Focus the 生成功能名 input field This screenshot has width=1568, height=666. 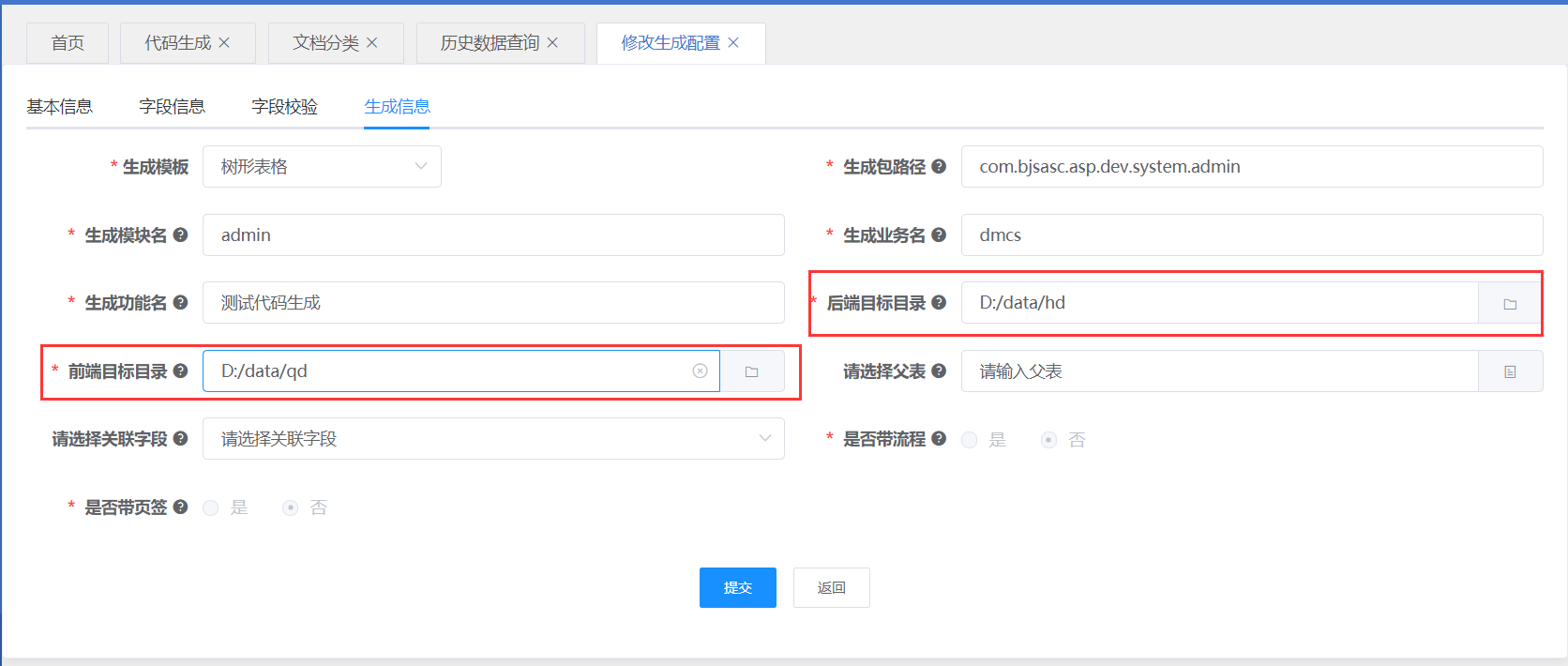[x=493, y=303]
